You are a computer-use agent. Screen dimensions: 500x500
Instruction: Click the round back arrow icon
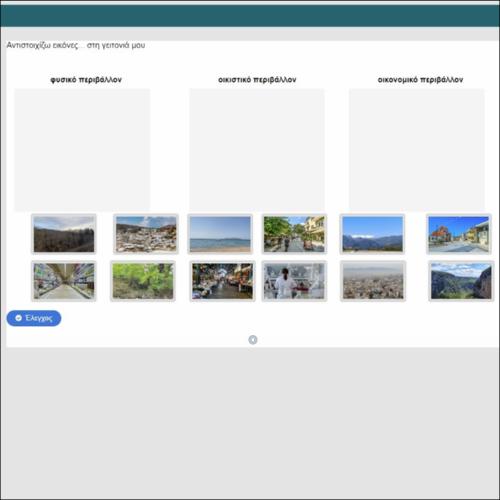[253, 339]
